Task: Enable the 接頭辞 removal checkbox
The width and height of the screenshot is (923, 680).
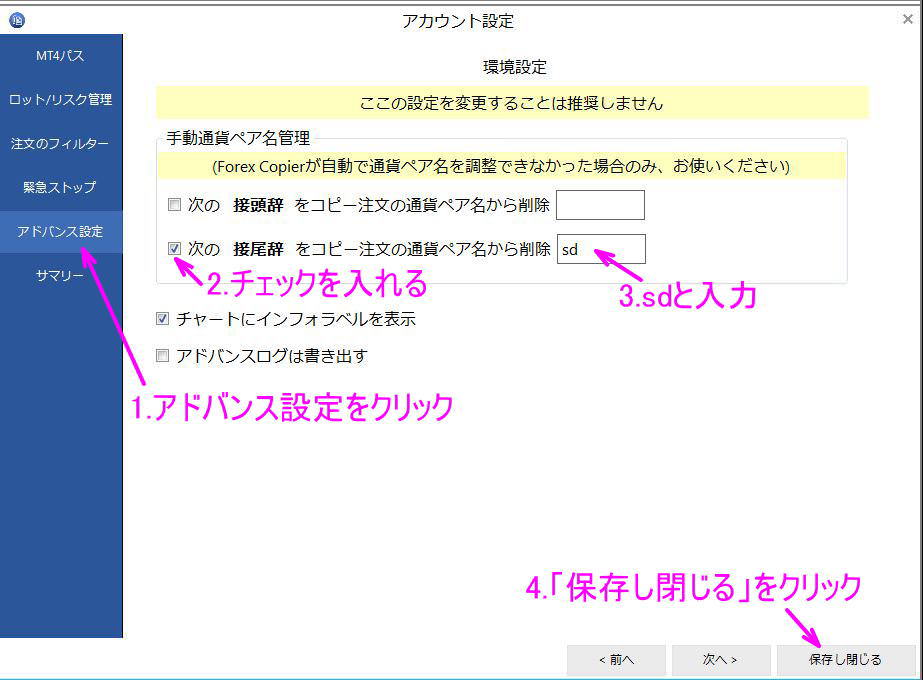Action: pyautogui.click(x=174, y=205)
